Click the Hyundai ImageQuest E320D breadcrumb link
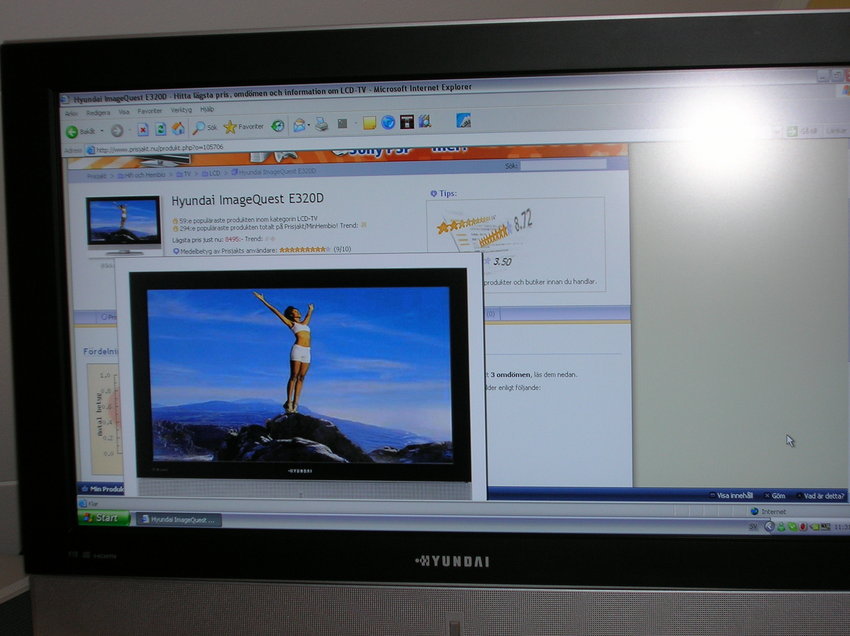The width and height of the screenshot is (850, 636). click(274, 172)
